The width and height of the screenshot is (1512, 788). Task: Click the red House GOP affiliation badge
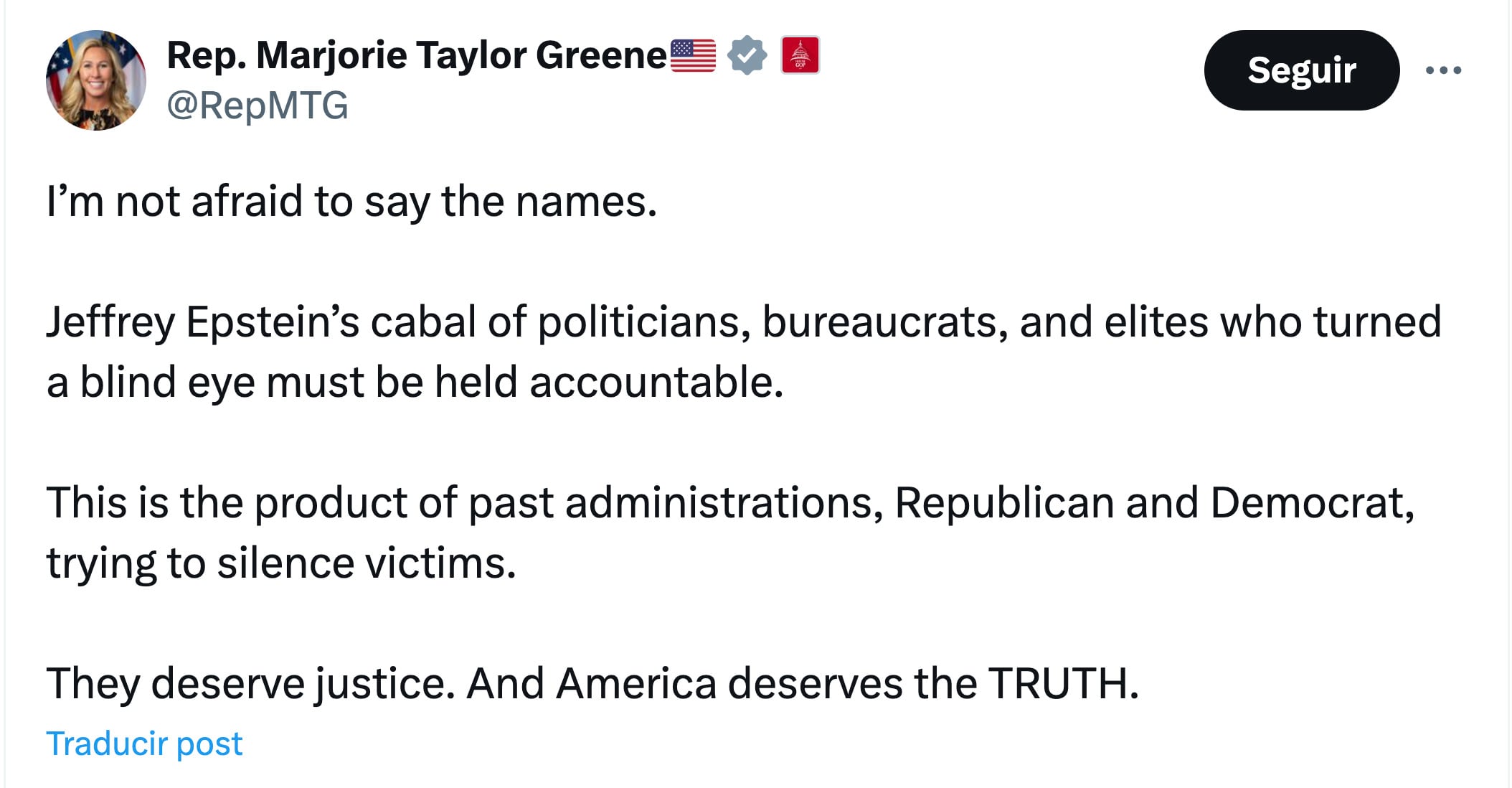pos(800,55)
